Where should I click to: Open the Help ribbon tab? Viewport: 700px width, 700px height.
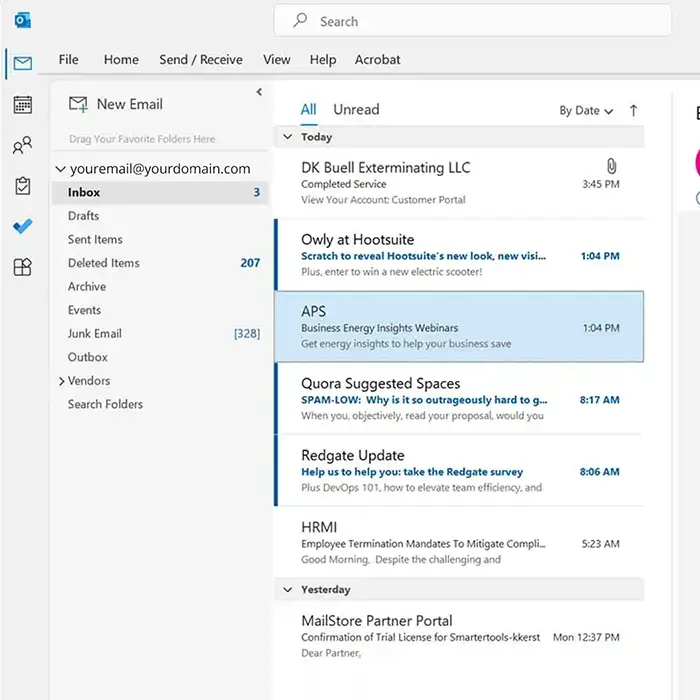coord(323,60)
